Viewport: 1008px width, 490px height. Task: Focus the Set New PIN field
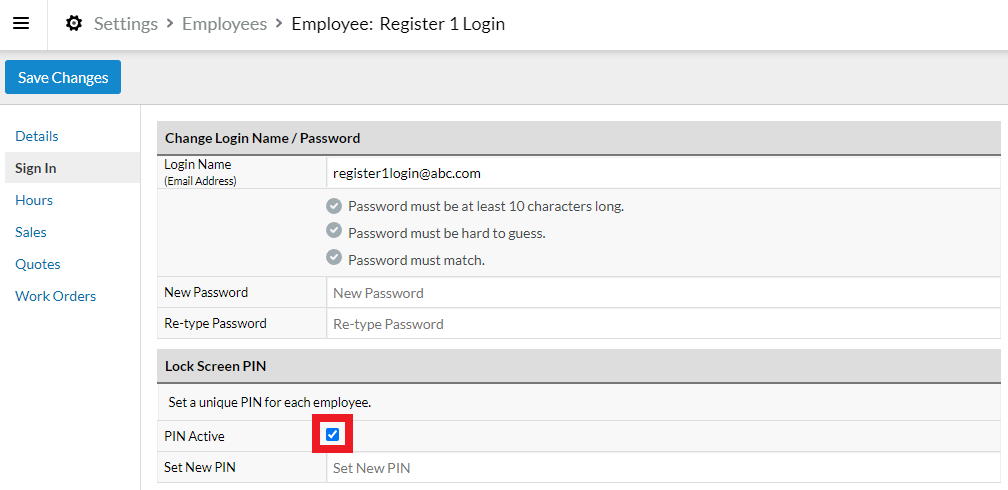point(663,467)
